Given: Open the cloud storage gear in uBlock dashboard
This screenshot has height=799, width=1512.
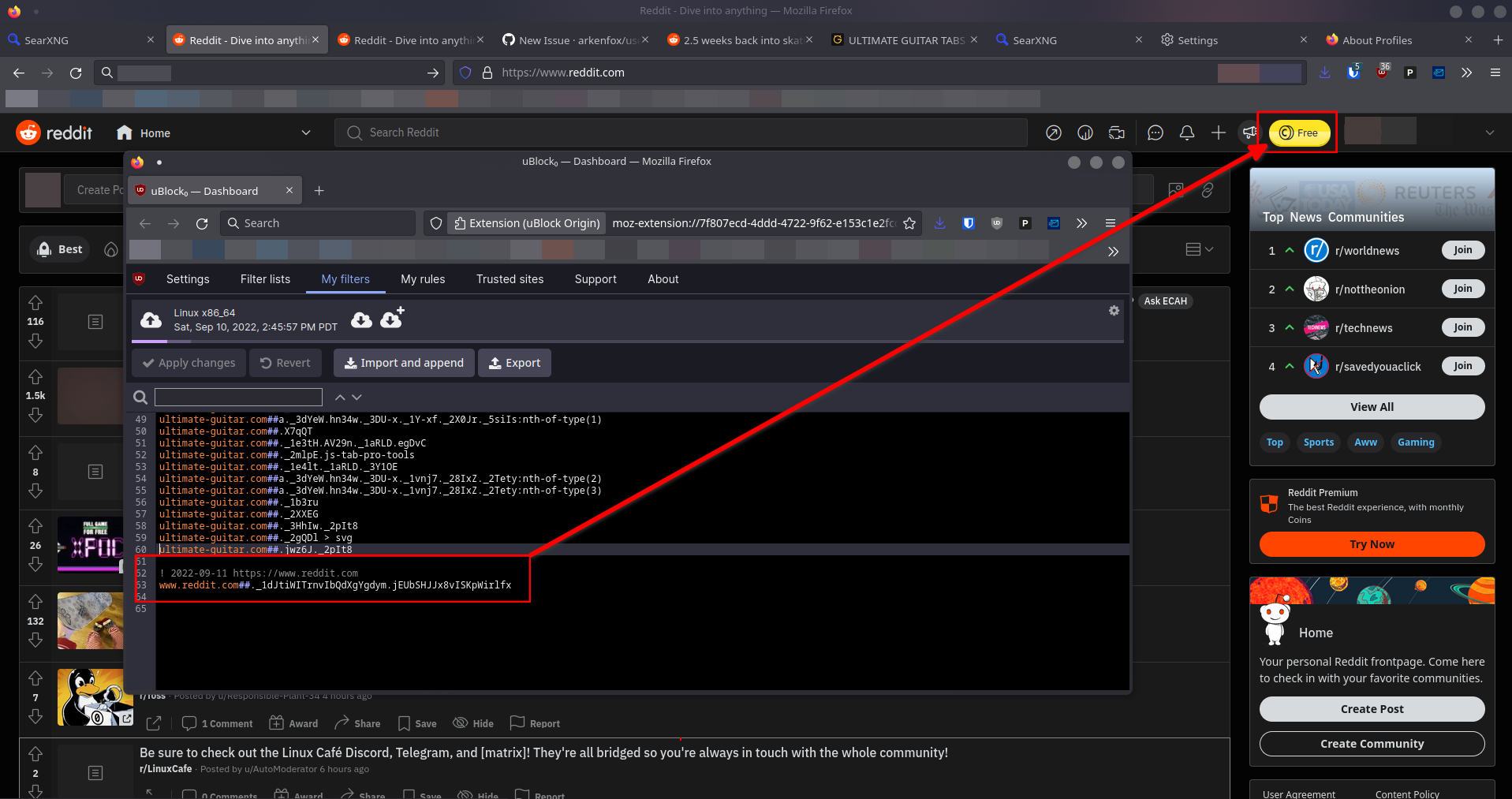Looking at the screenshot, I should point(1114,310).
